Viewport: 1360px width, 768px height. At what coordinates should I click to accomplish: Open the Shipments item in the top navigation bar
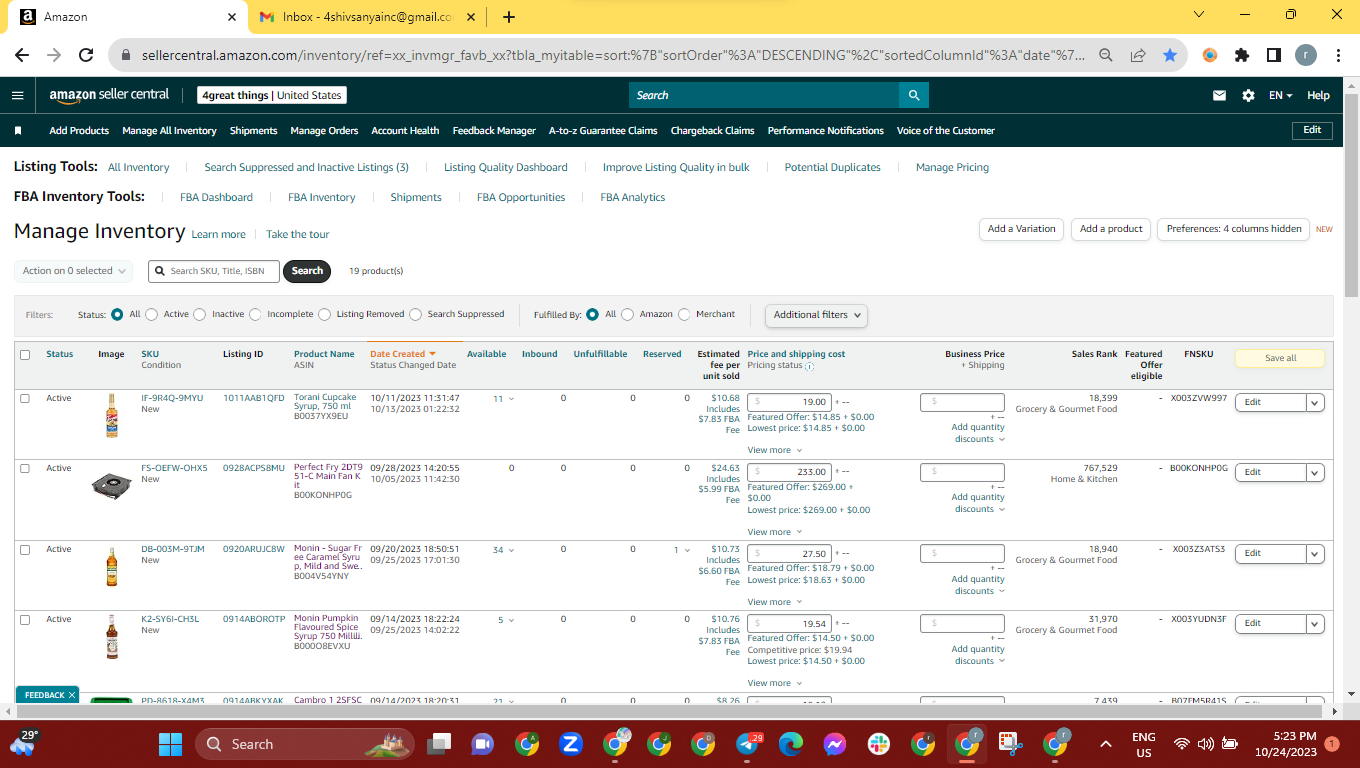coord(253,131)
